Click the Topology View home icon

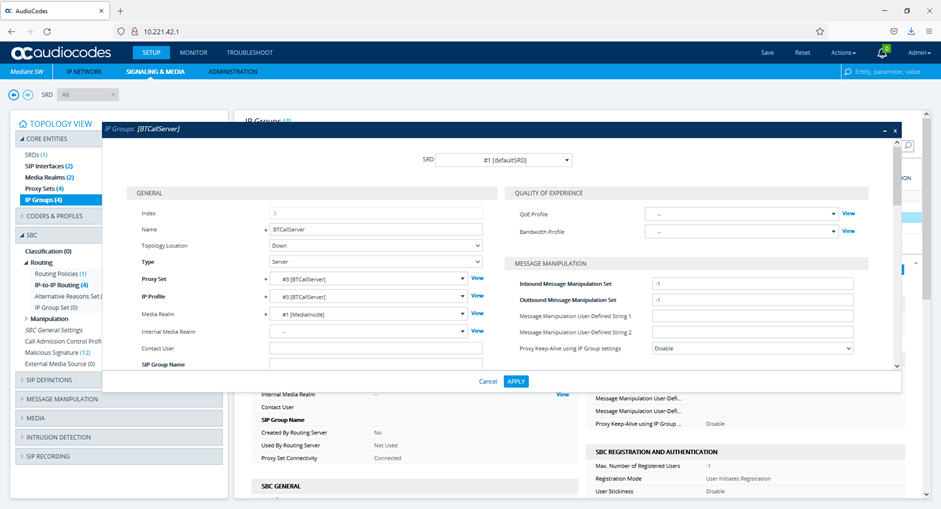pos(23,124)
